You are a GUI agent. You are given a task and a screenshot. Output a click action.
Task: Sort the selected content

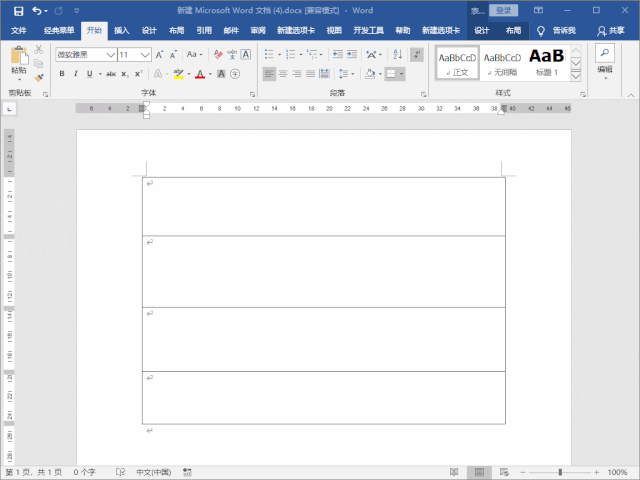coord(398,54)
